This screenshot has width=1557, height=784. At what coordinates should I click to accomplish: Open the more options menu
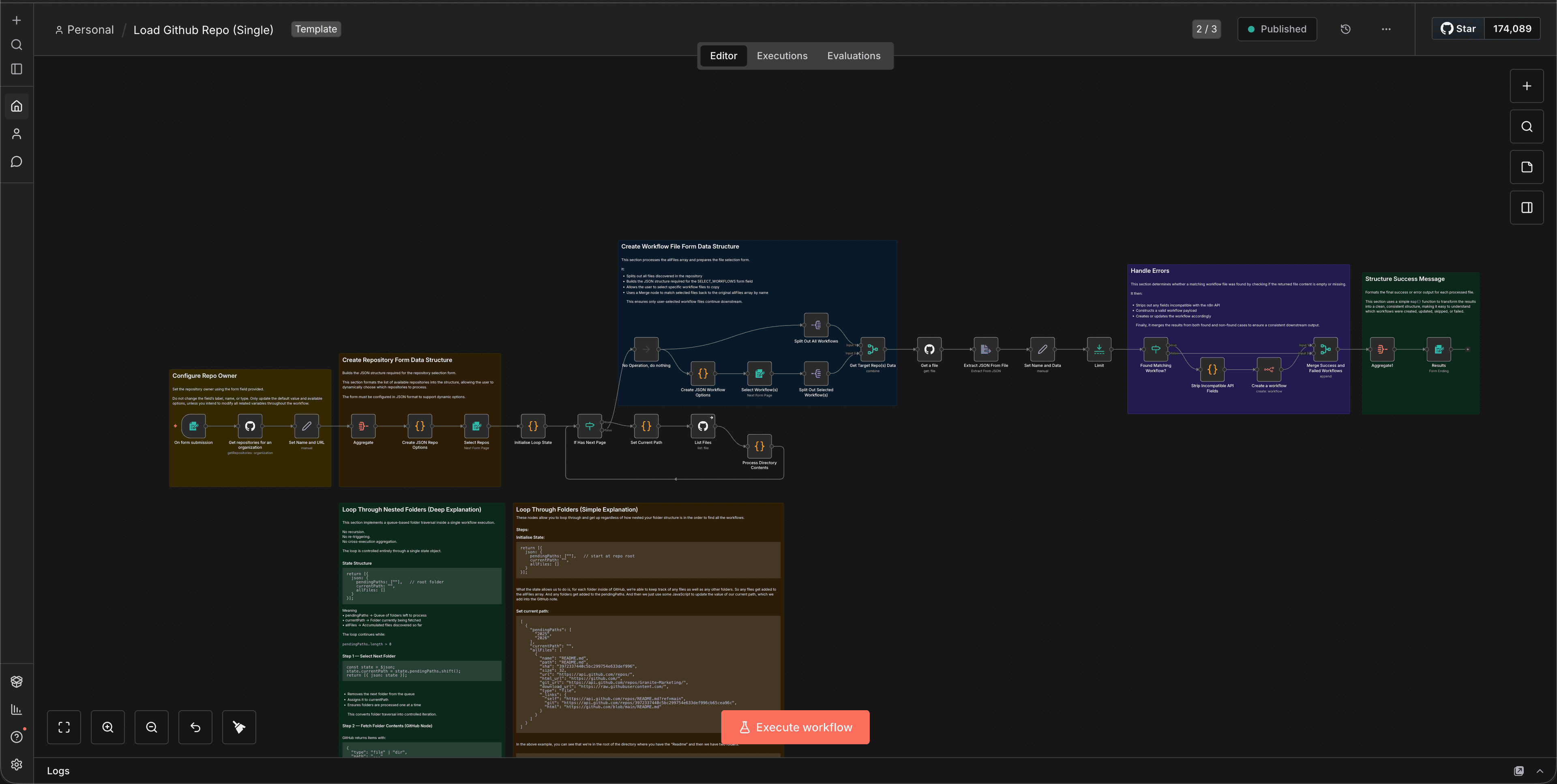pos(1386,28)
